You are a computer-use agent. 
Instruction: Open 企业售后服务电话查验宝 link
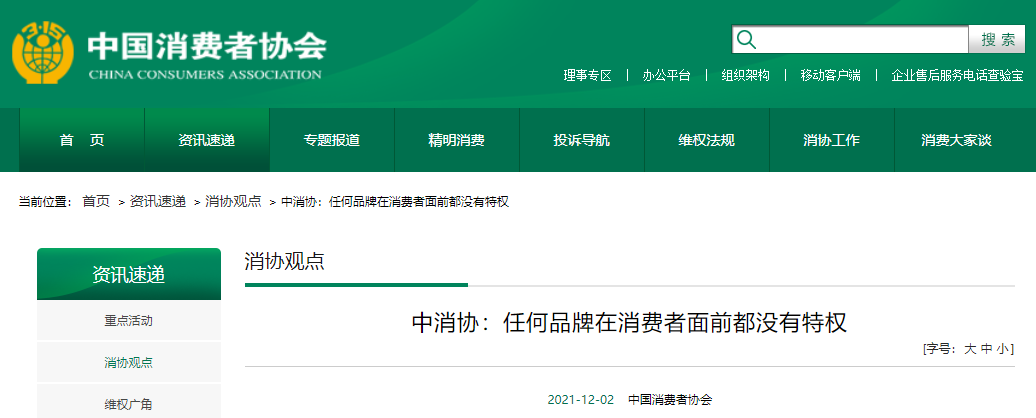(957, 76)
